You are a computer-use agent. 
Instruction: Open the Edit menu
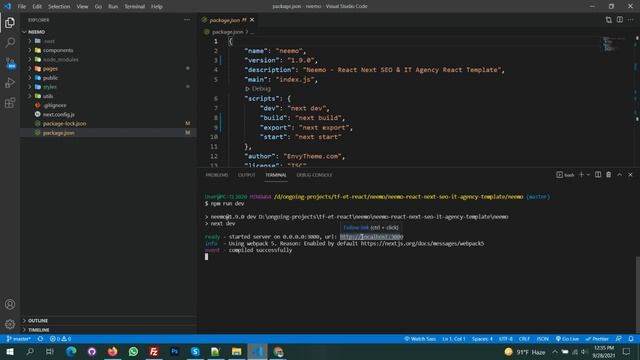point(37,7)
